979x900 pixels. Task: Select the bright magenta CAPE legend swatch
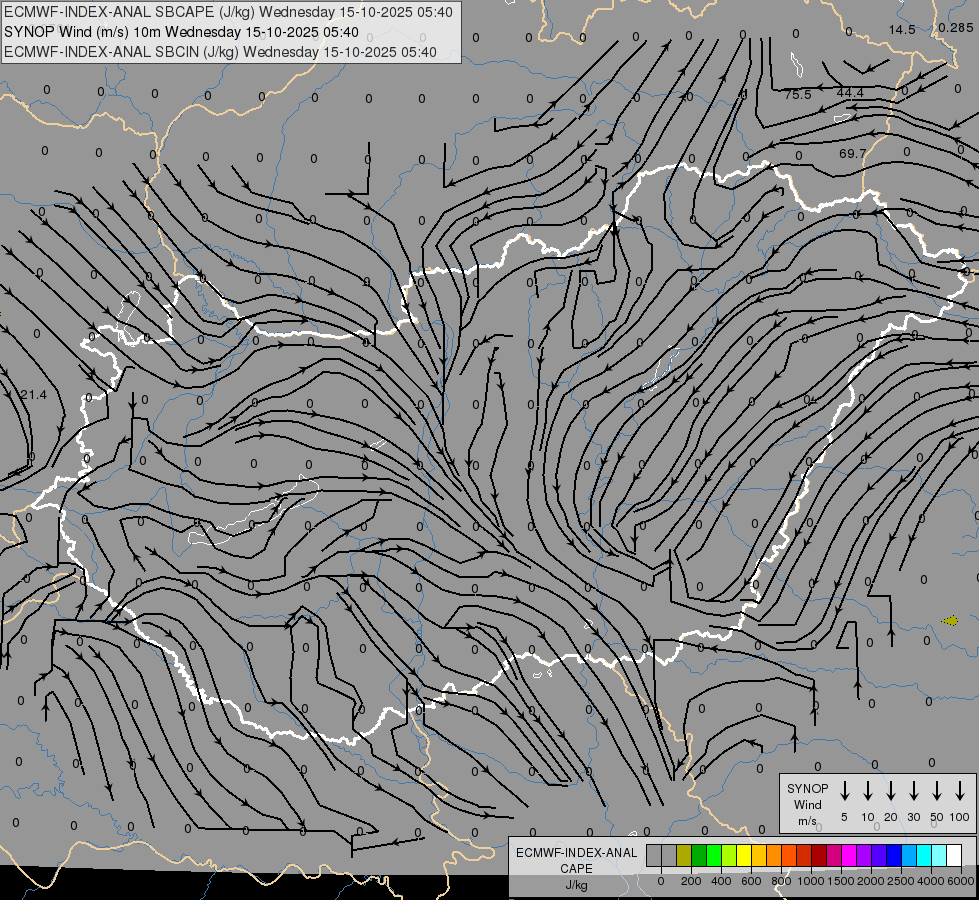pos(849,855)
